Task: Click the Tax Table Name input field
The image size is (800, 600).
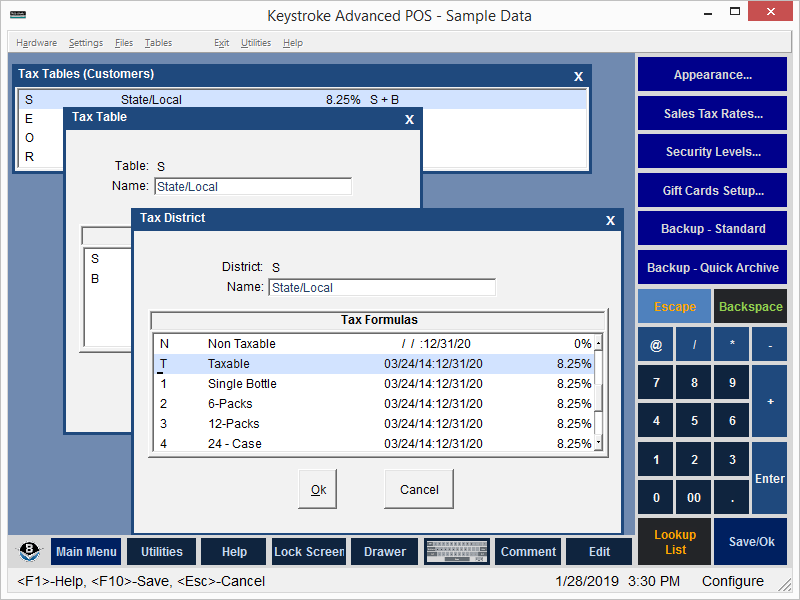Action: (253, 186)
